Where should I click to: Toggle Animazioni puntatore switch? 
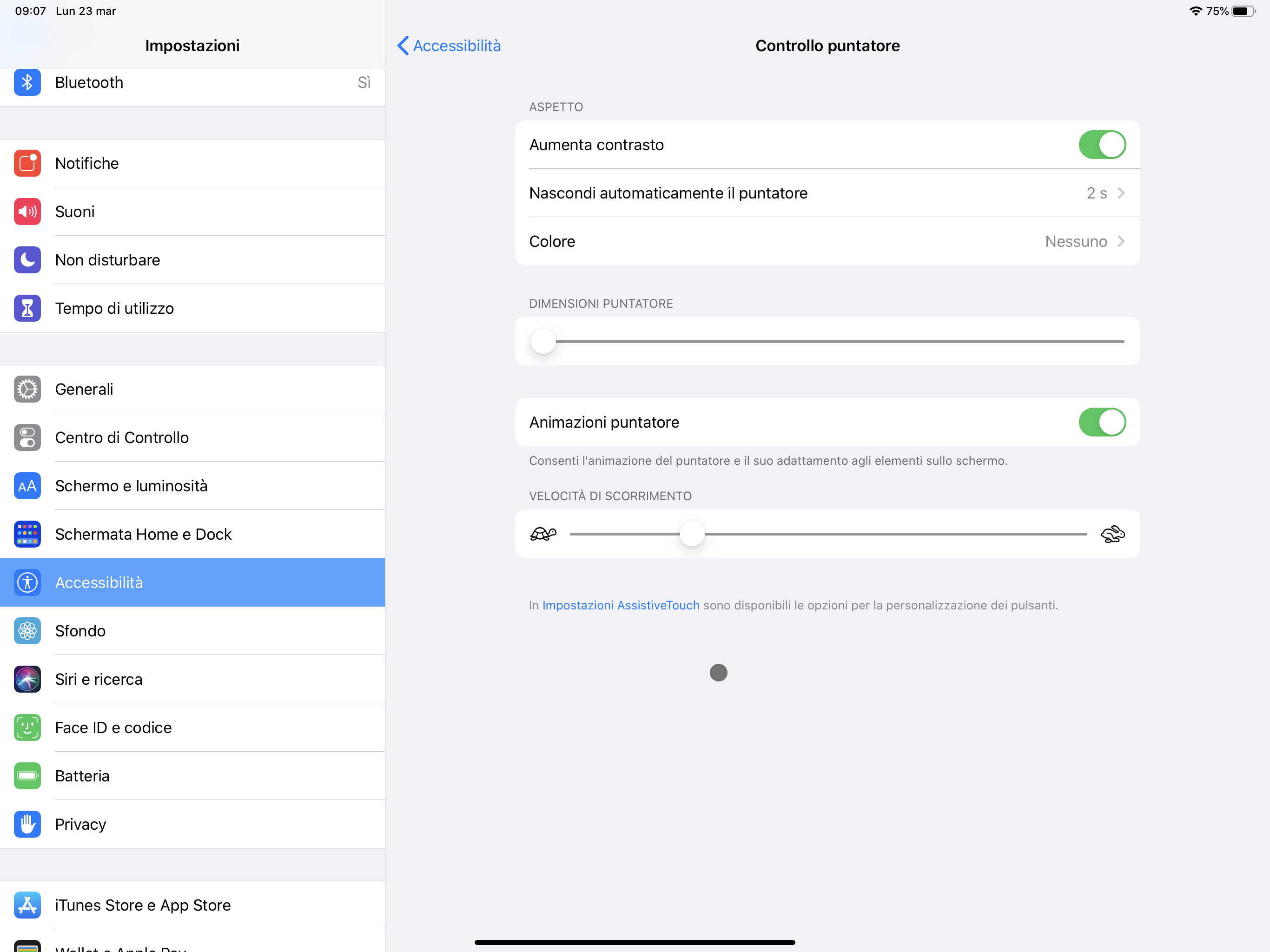coord(1102,422)
